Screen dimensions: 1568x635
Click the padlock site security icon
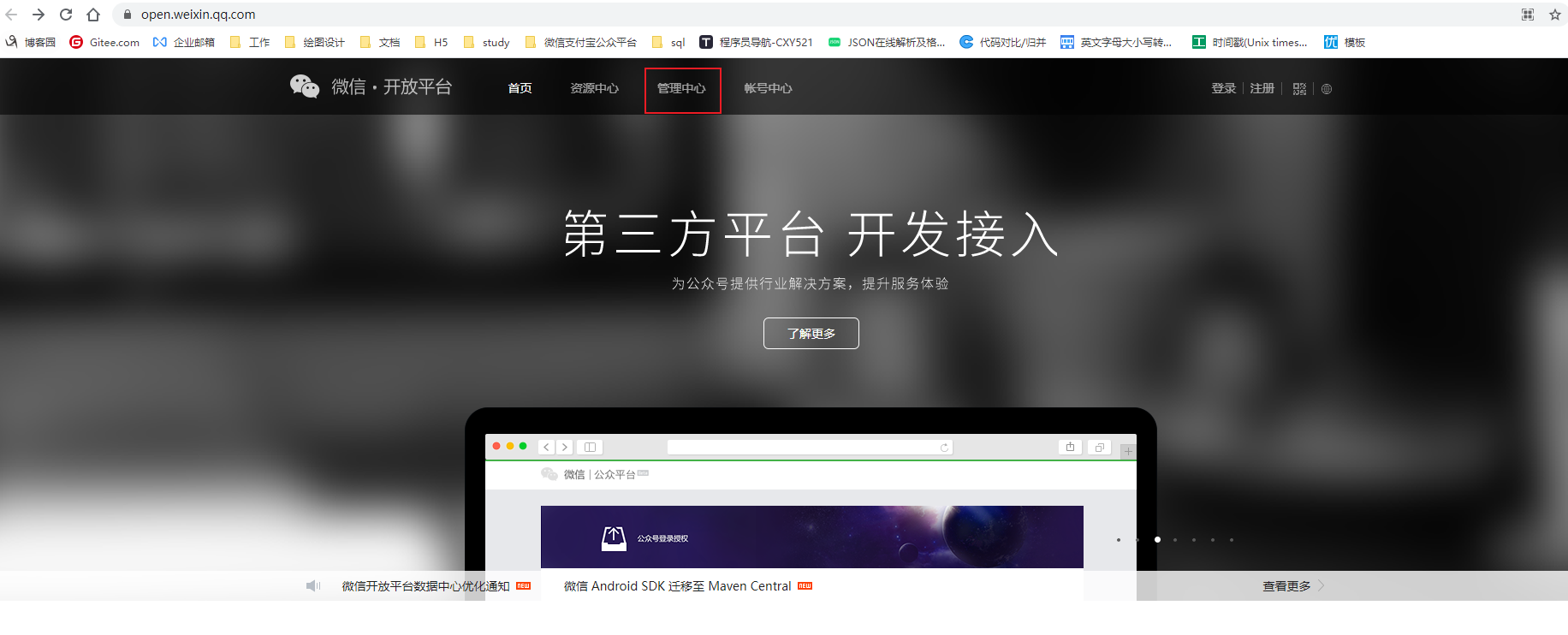tap(128, 15)
